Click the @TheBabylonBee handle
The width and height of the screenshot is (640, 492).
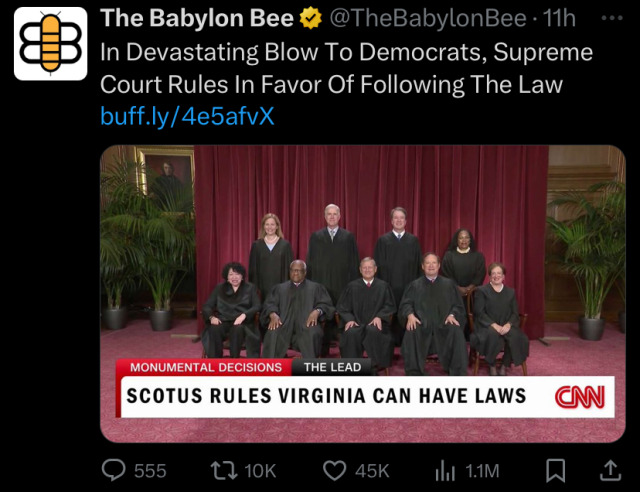(427, 18)
